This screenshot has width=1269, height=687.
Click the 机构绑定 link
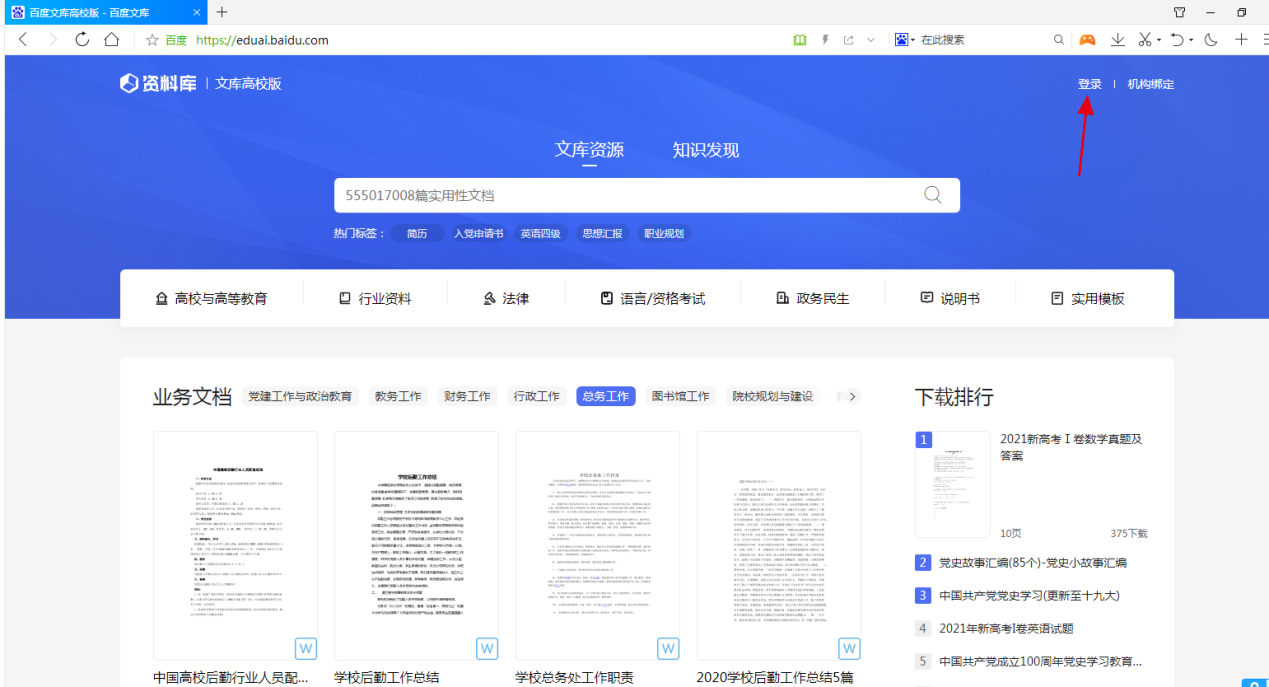[1150, 84]
